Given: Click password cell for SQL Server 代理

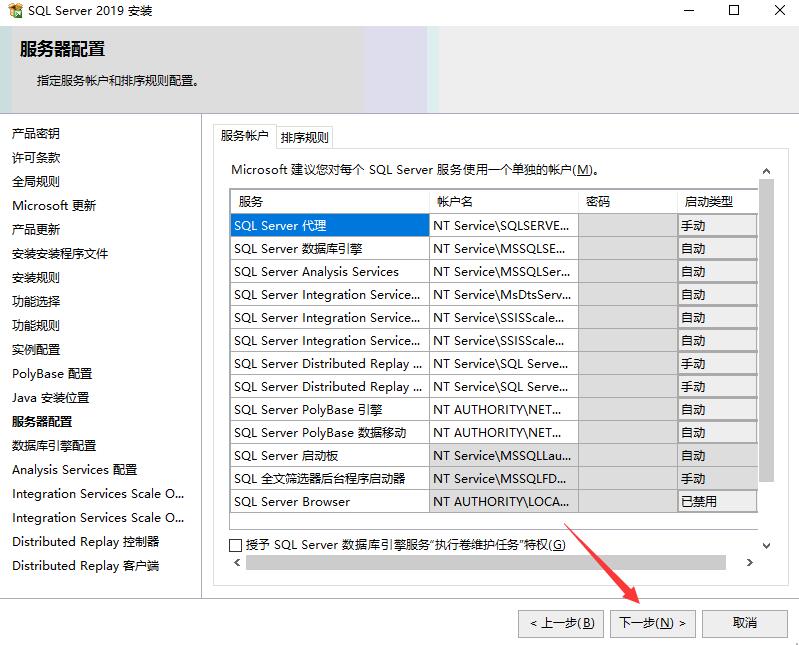Looking at the screenshot, I should pyautogui.click(x=628, y=225).
